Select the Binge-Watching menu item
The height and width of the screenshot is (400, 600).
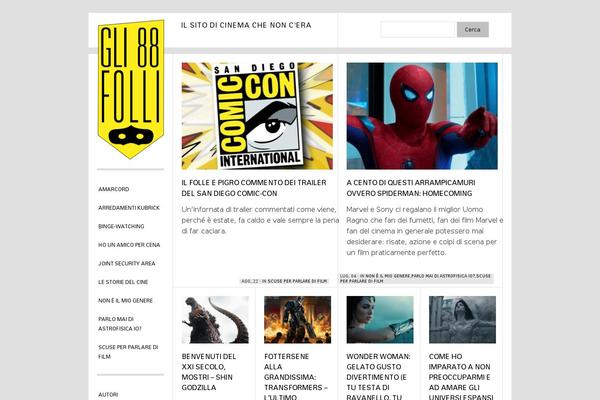click(x=121, y=226)
